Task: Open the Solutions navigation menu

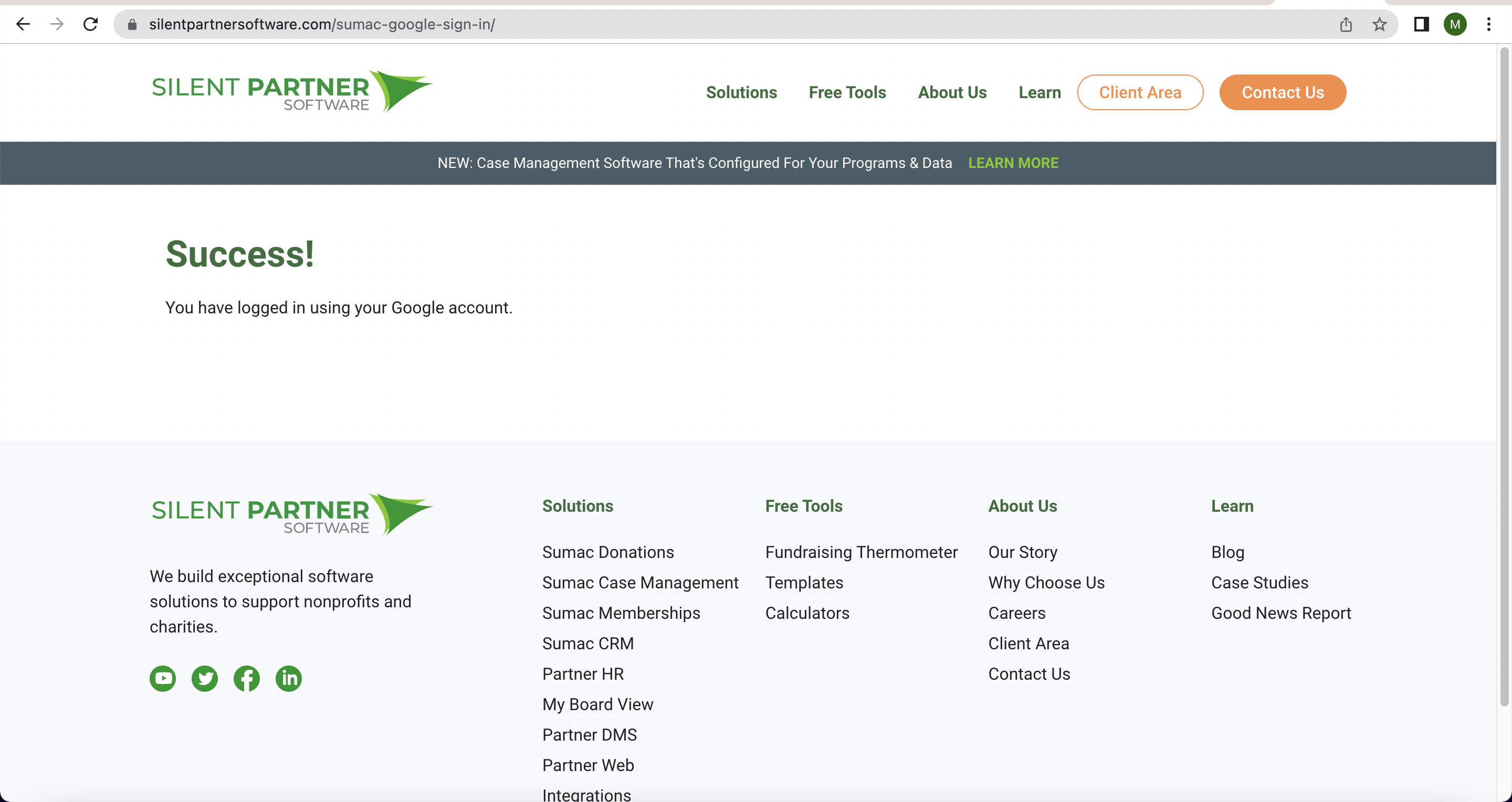Action: point(741,92)
